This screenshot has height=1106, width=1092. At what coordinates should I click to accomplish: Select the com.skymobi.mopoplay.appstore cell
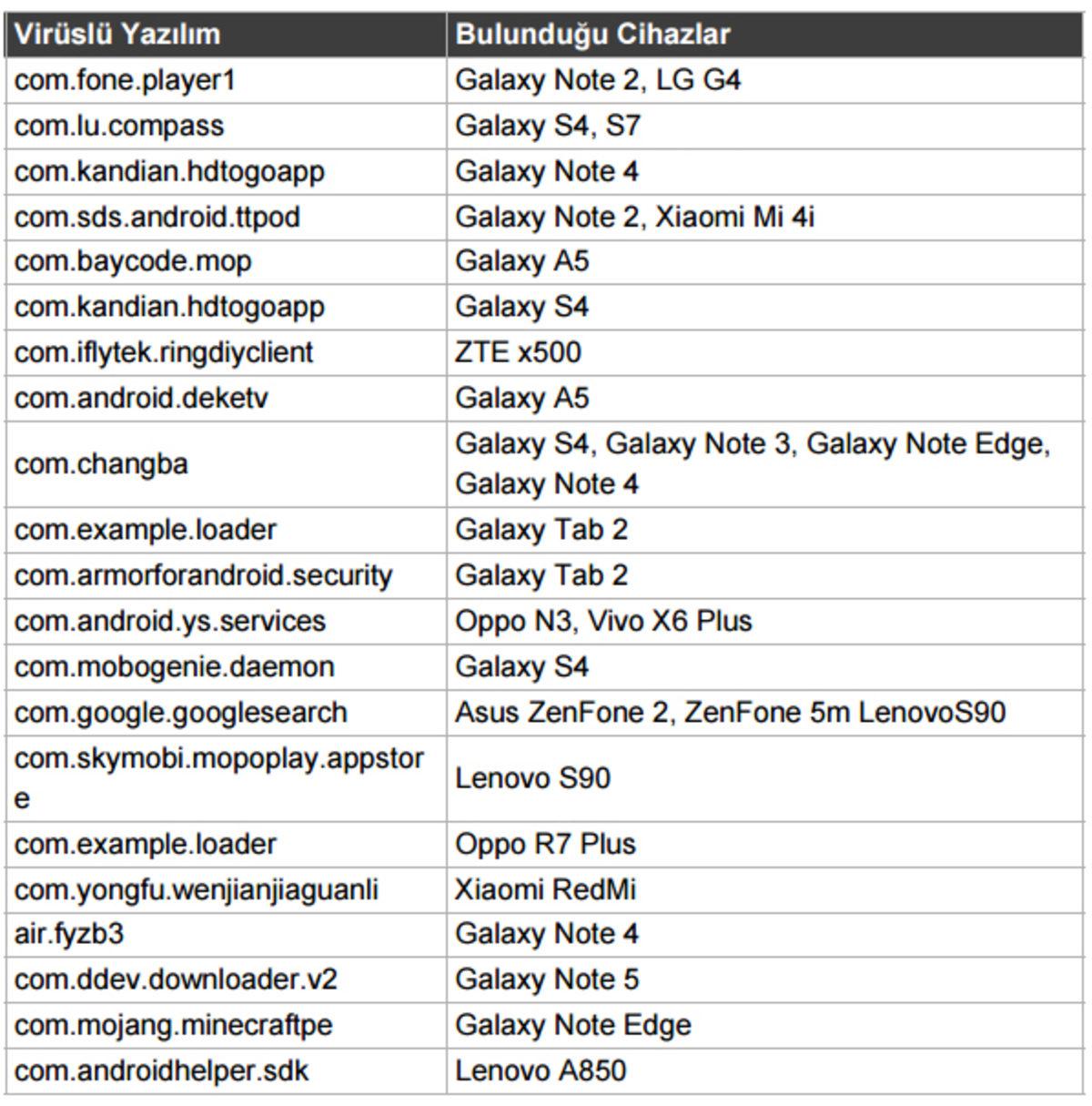(x=218, y=777)
